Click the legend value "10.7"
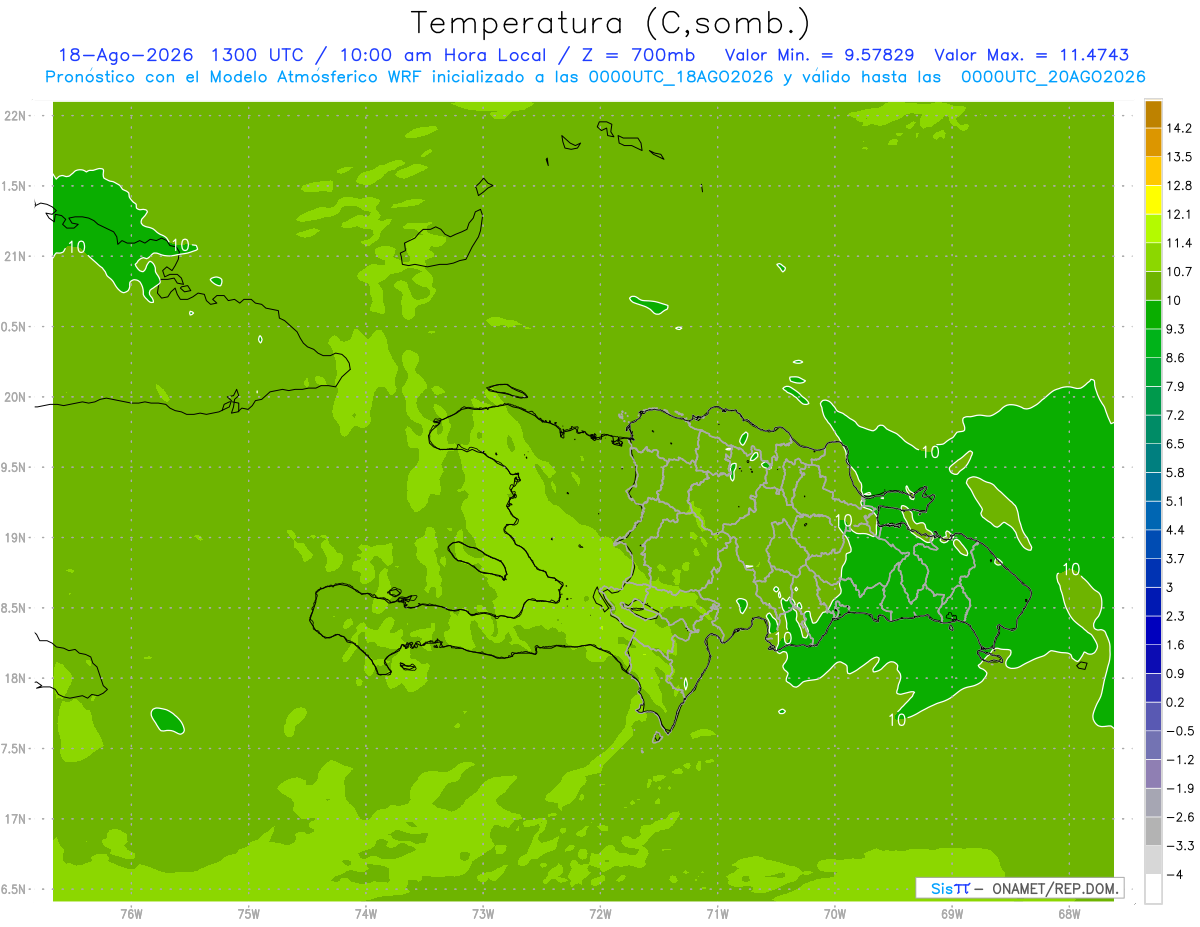Screen dimensions: 1200x927 click(x=1180, y=271)
